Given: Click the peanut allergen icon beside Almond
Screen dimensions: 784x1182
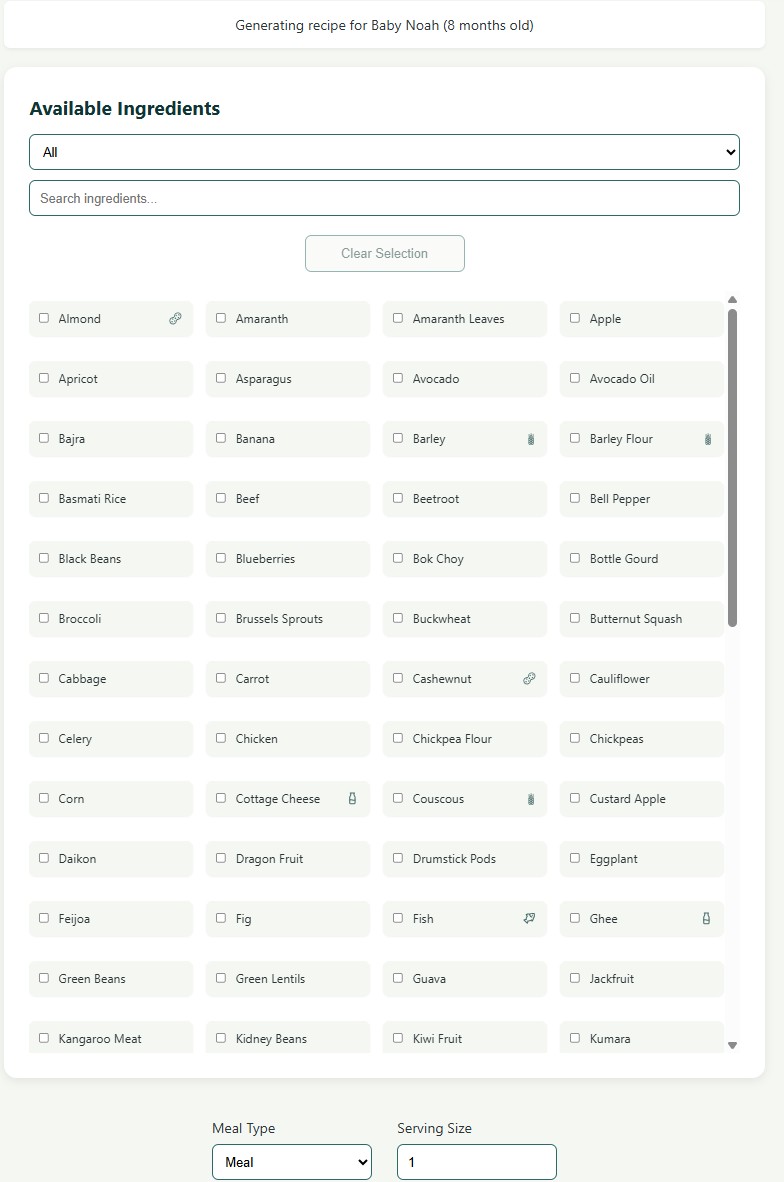Looking at the screenshot, I should pos(177,318).
